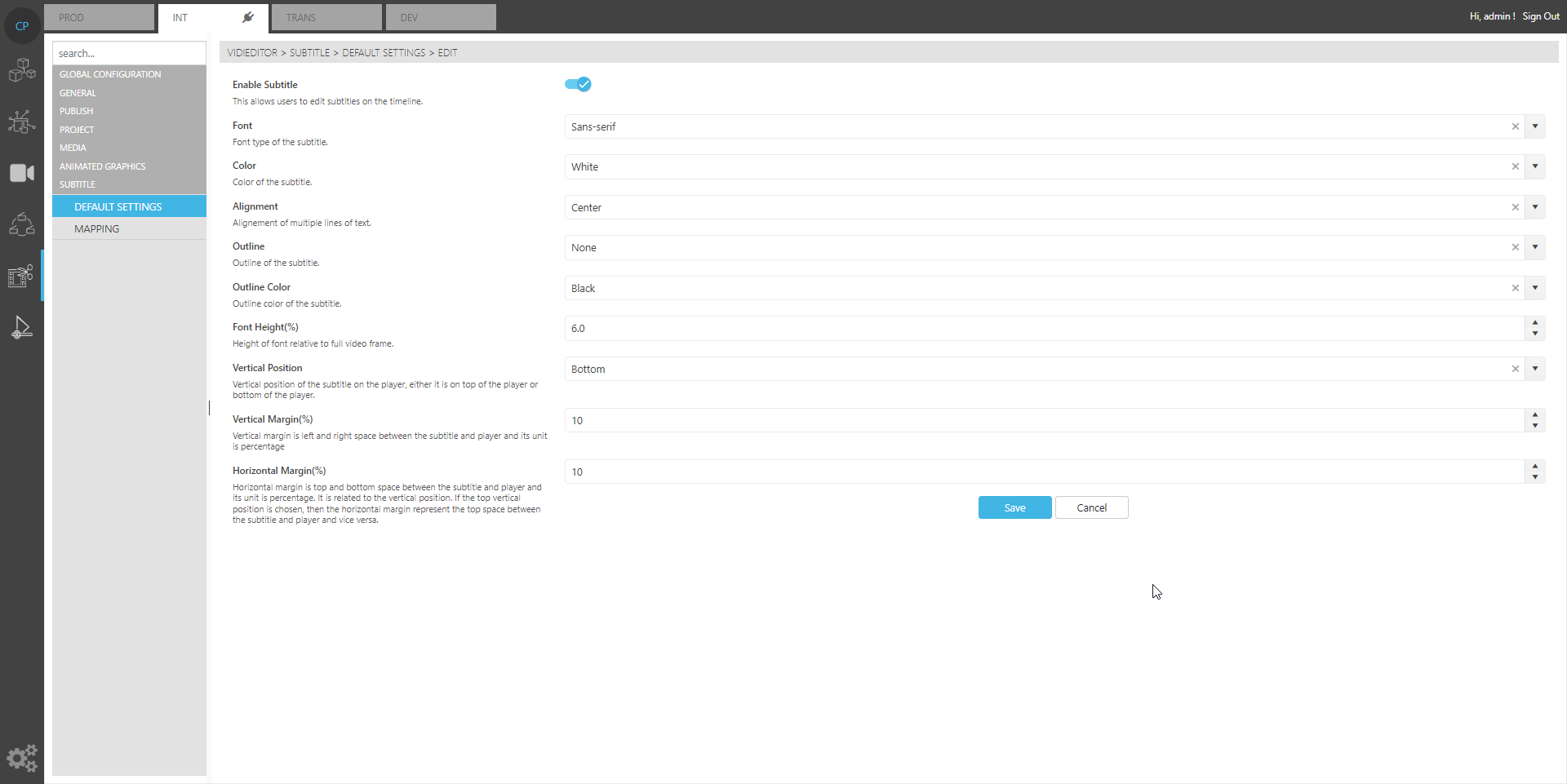The height and width of the screenshot is (784, 1567).
Task: Expand the Color dropdown
Action: click(1535, 166)
